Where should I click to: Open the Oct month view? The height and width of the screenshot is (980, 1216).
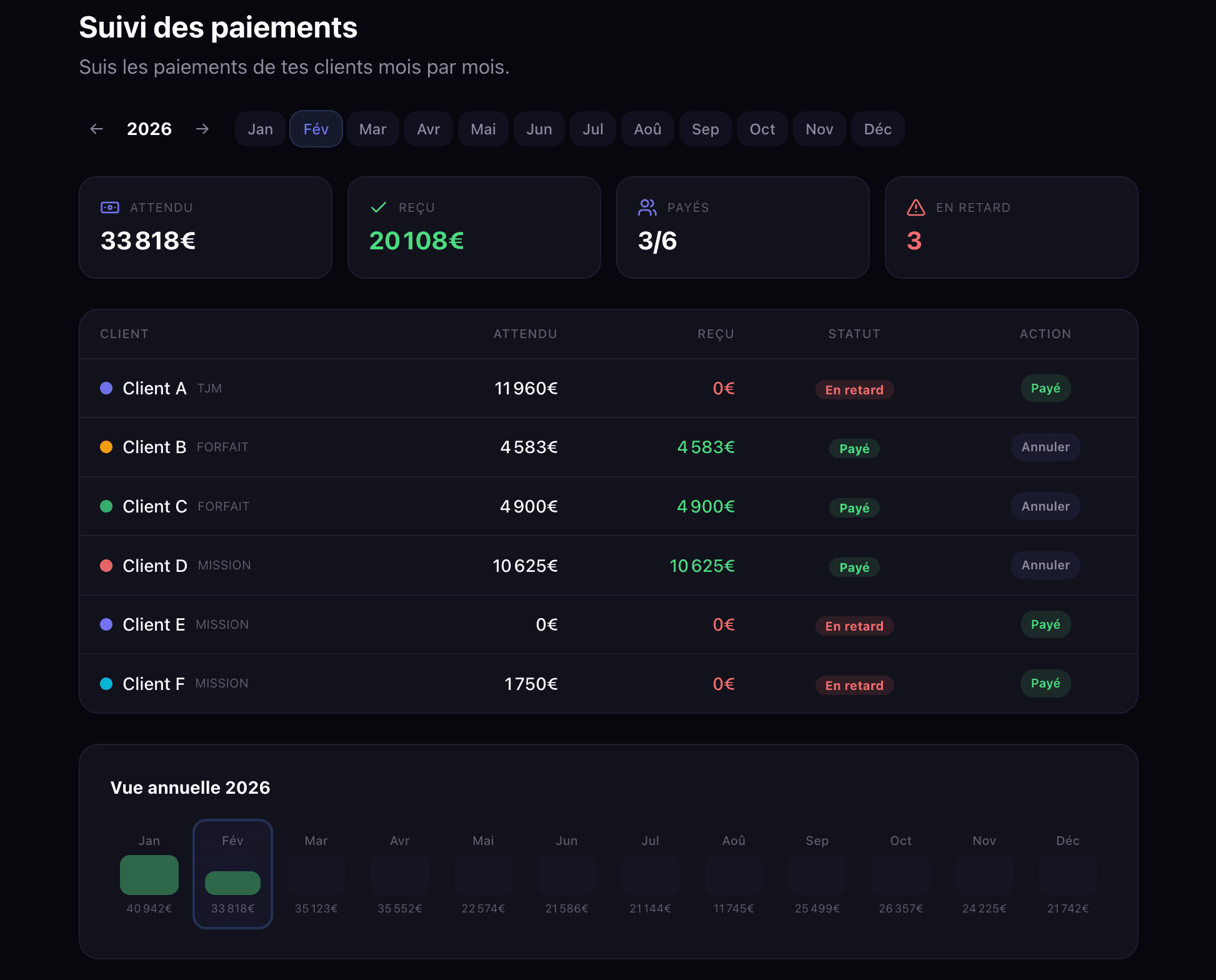[762, 129]
